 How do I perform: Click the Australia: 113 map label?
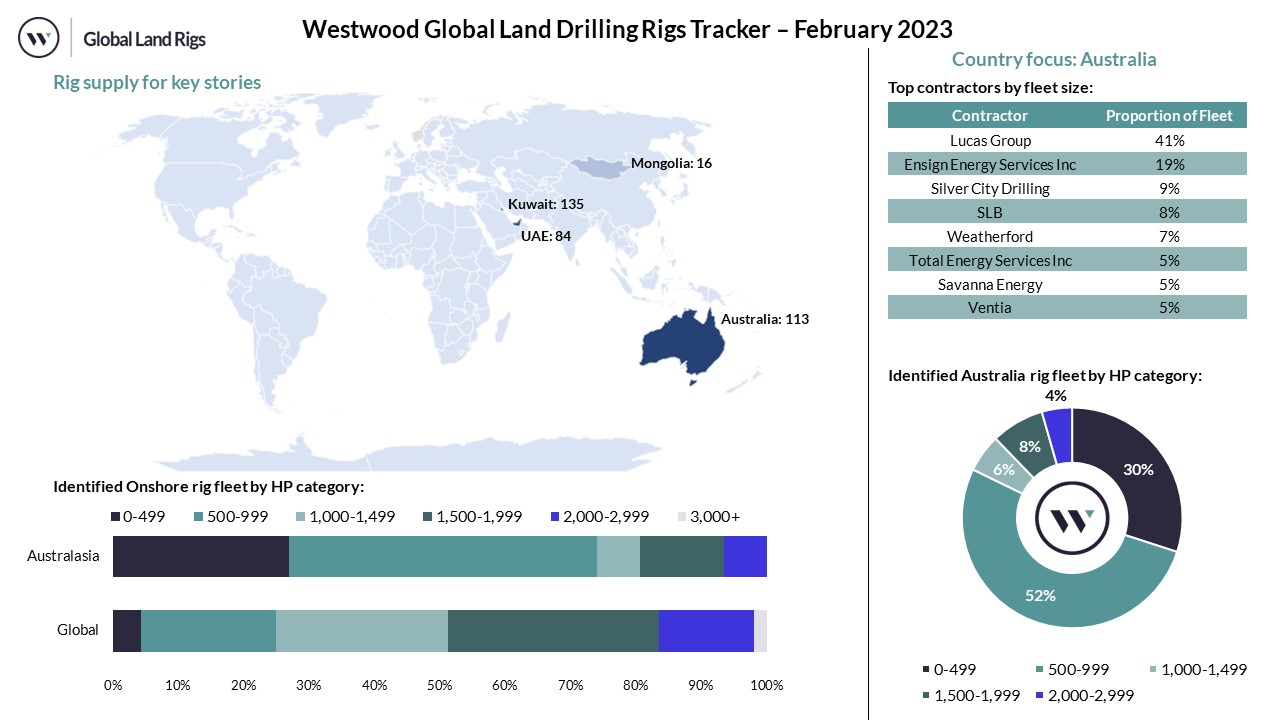765,320
